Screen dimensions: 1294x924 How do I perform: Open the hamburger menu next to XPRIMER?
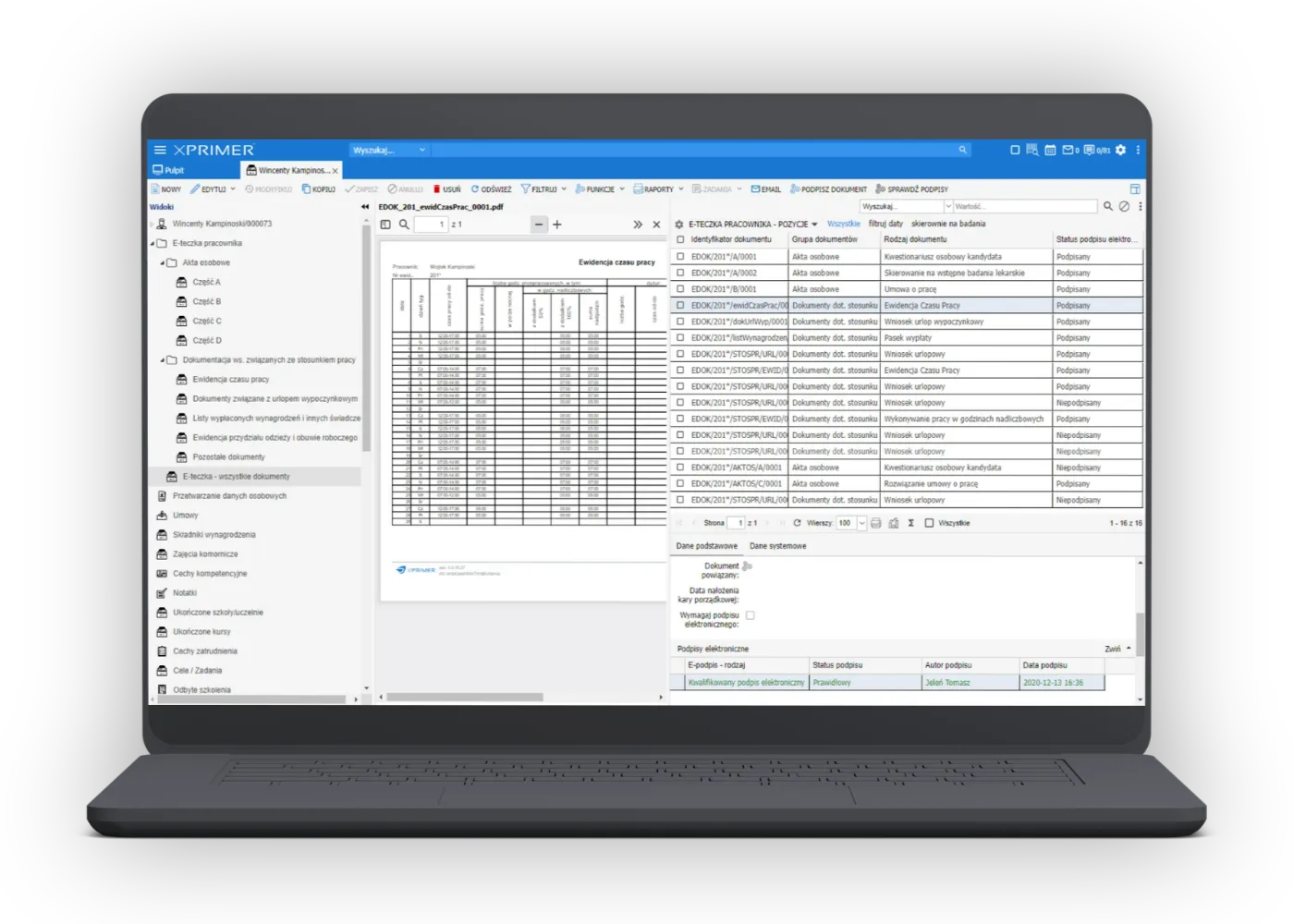[160, 150]
